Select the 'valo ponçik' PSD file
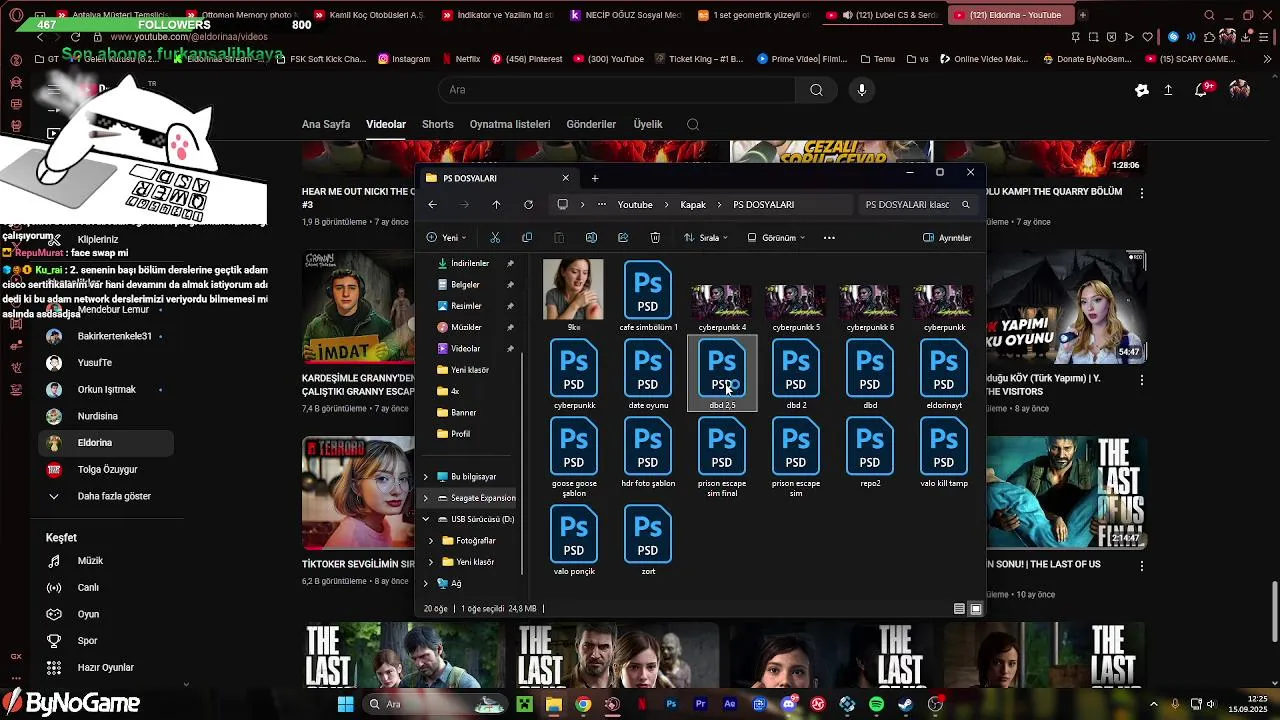This screenshot has width=1280, height=720. point(574,541)
